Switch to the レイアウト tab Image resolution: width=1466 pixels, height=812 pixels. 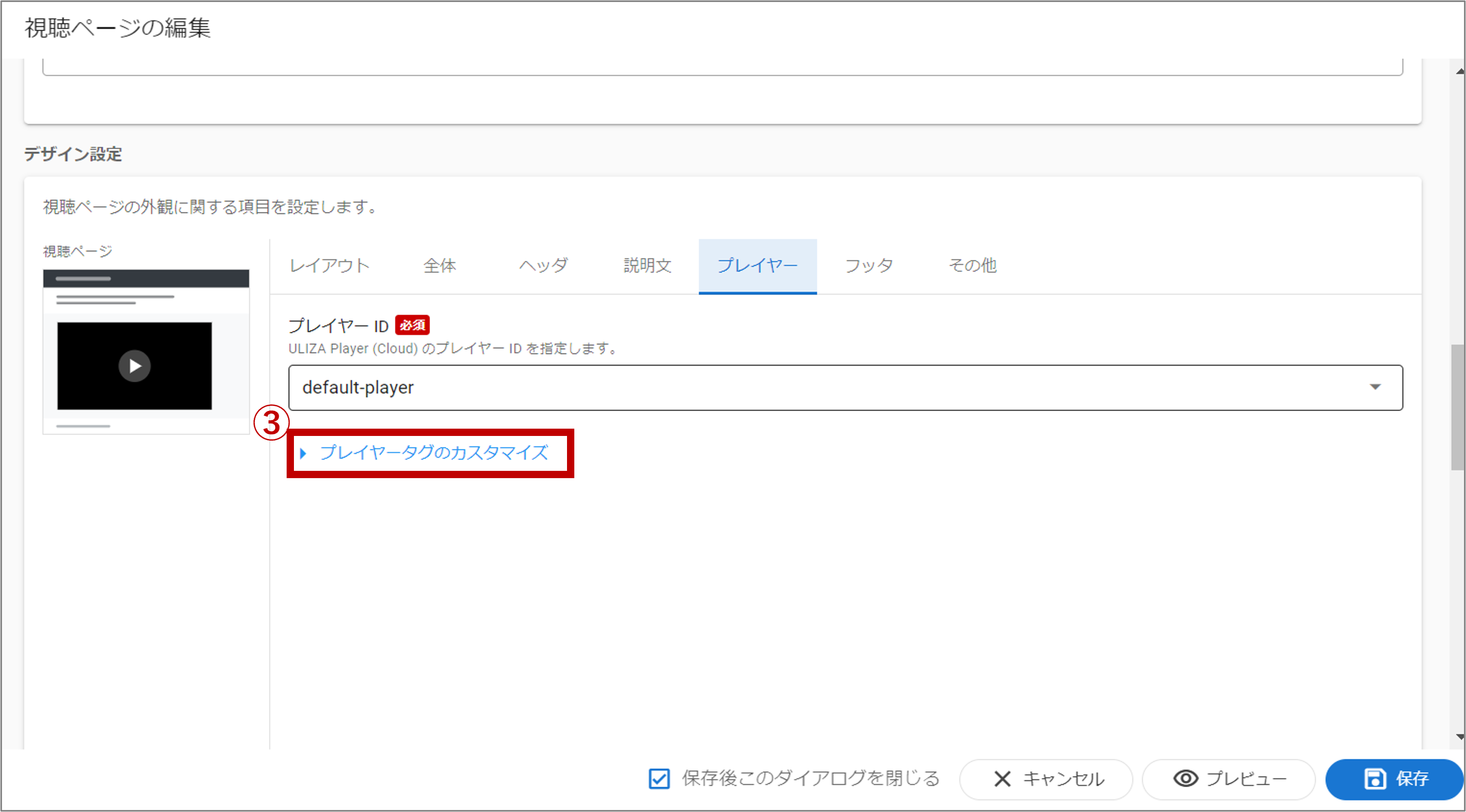tap(329, 266)
